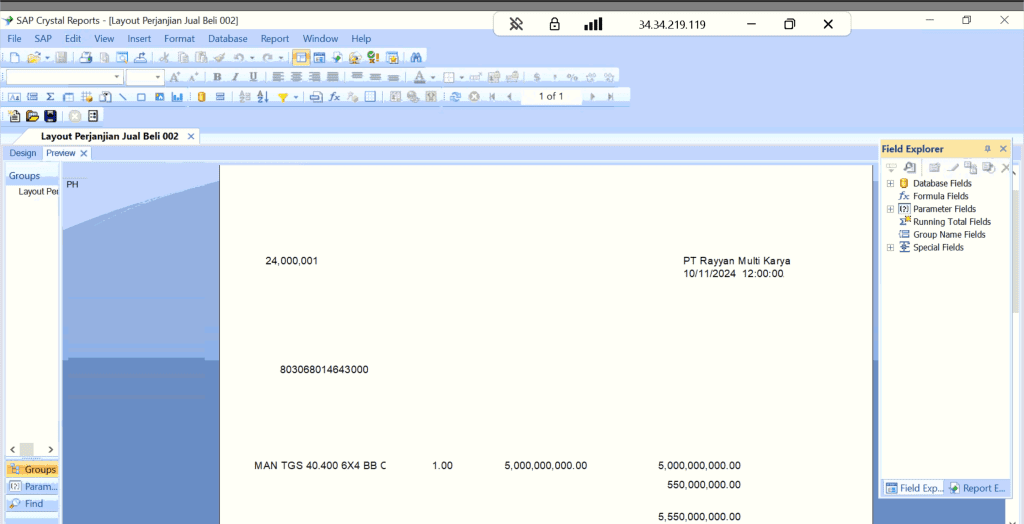Click the Align Center icon

pyautogui.click(x=296, y=77)
